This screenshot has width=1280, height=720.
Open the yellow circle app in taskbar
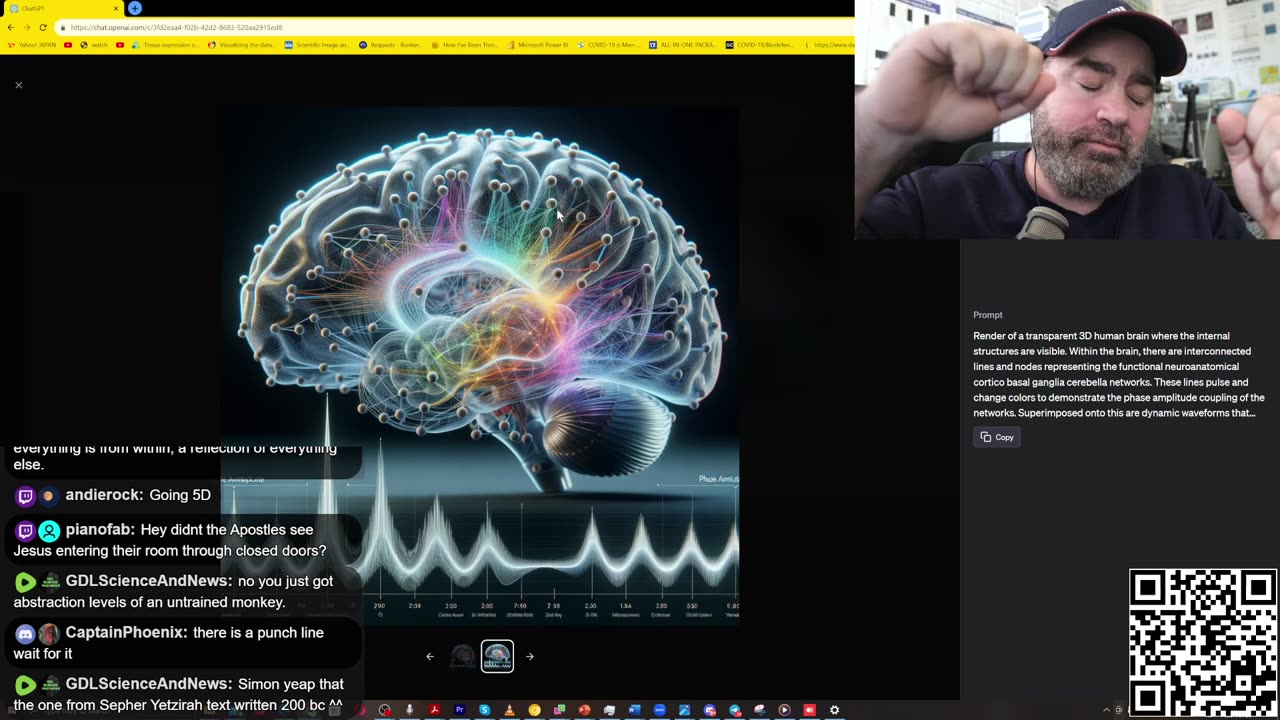[534, 710]
